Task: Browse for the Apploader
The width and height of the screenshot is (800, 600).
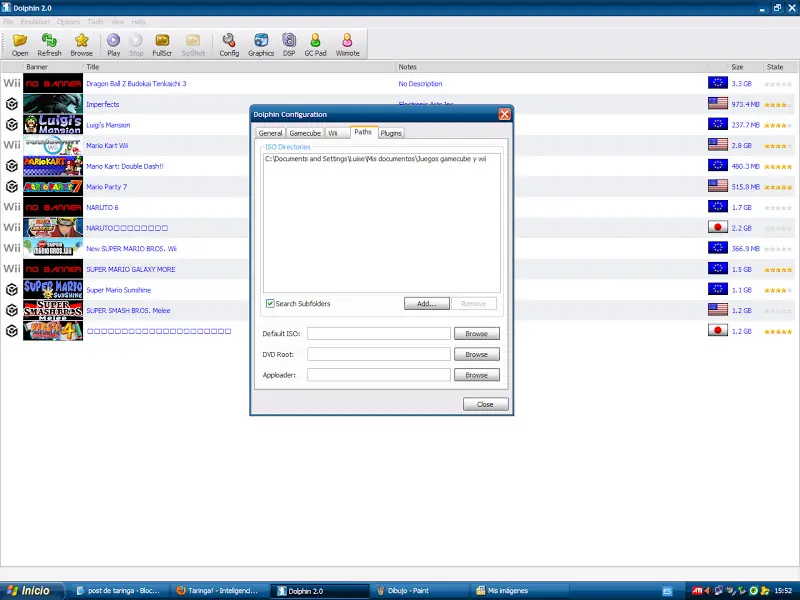Action: pyautogui.click(x=477, y=375)
